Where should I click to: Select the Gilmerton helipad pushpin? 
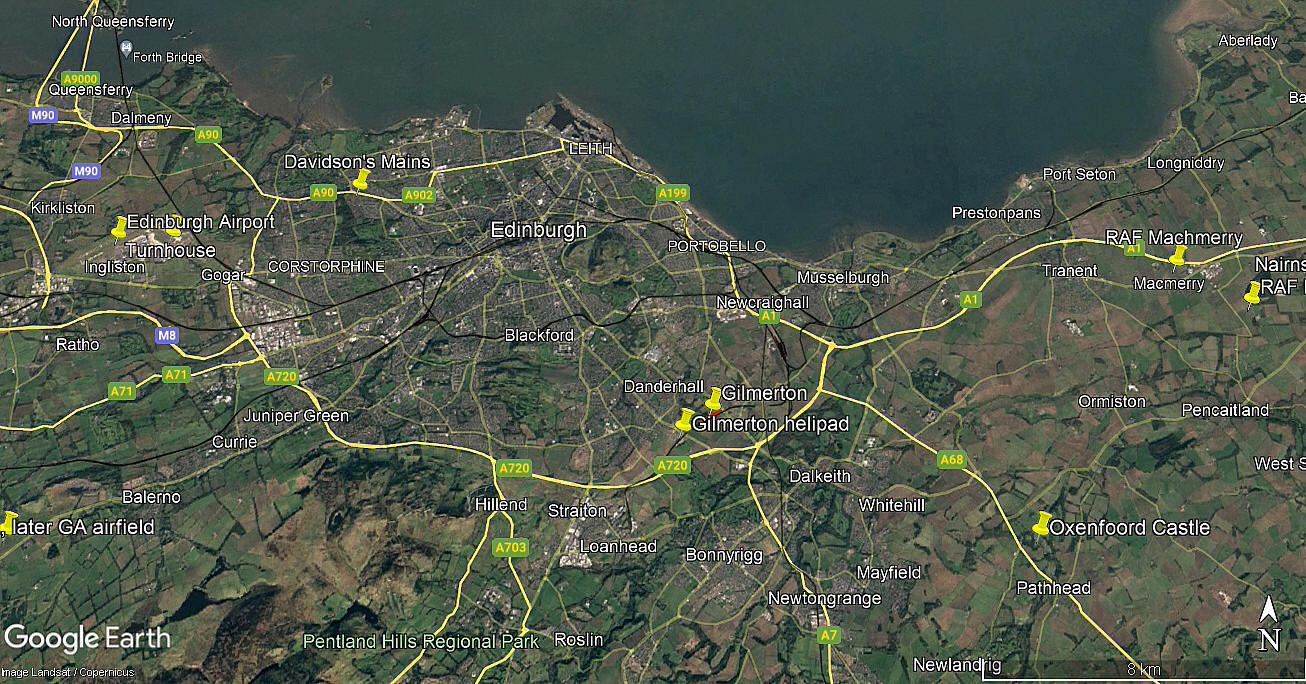tap(685, 420)
